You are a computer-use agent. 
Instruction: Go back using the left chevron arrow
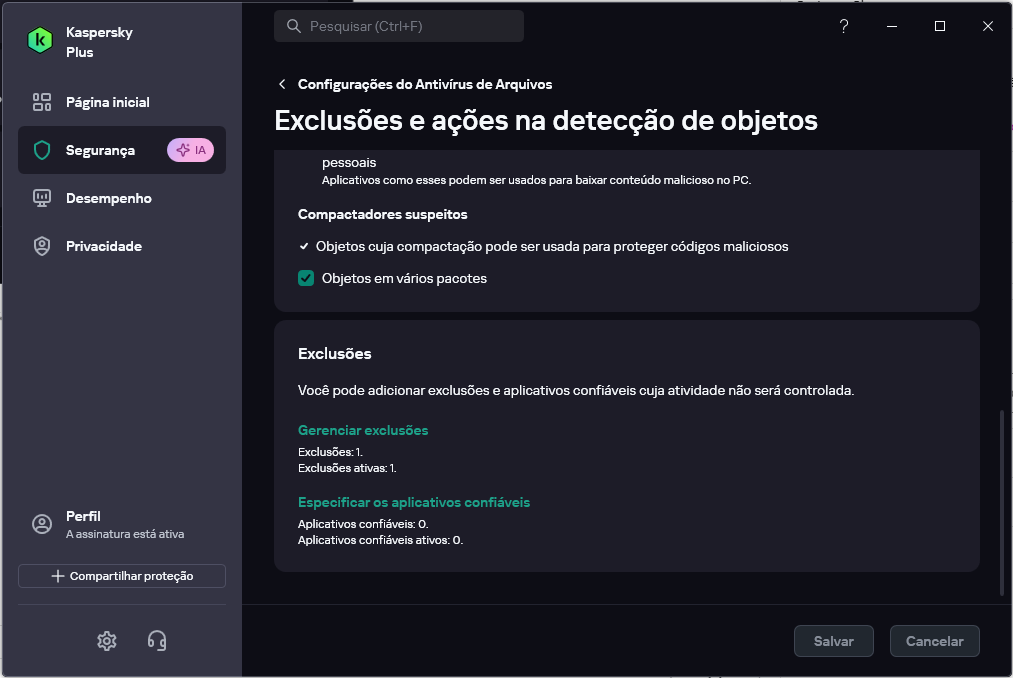click(283, 84)
